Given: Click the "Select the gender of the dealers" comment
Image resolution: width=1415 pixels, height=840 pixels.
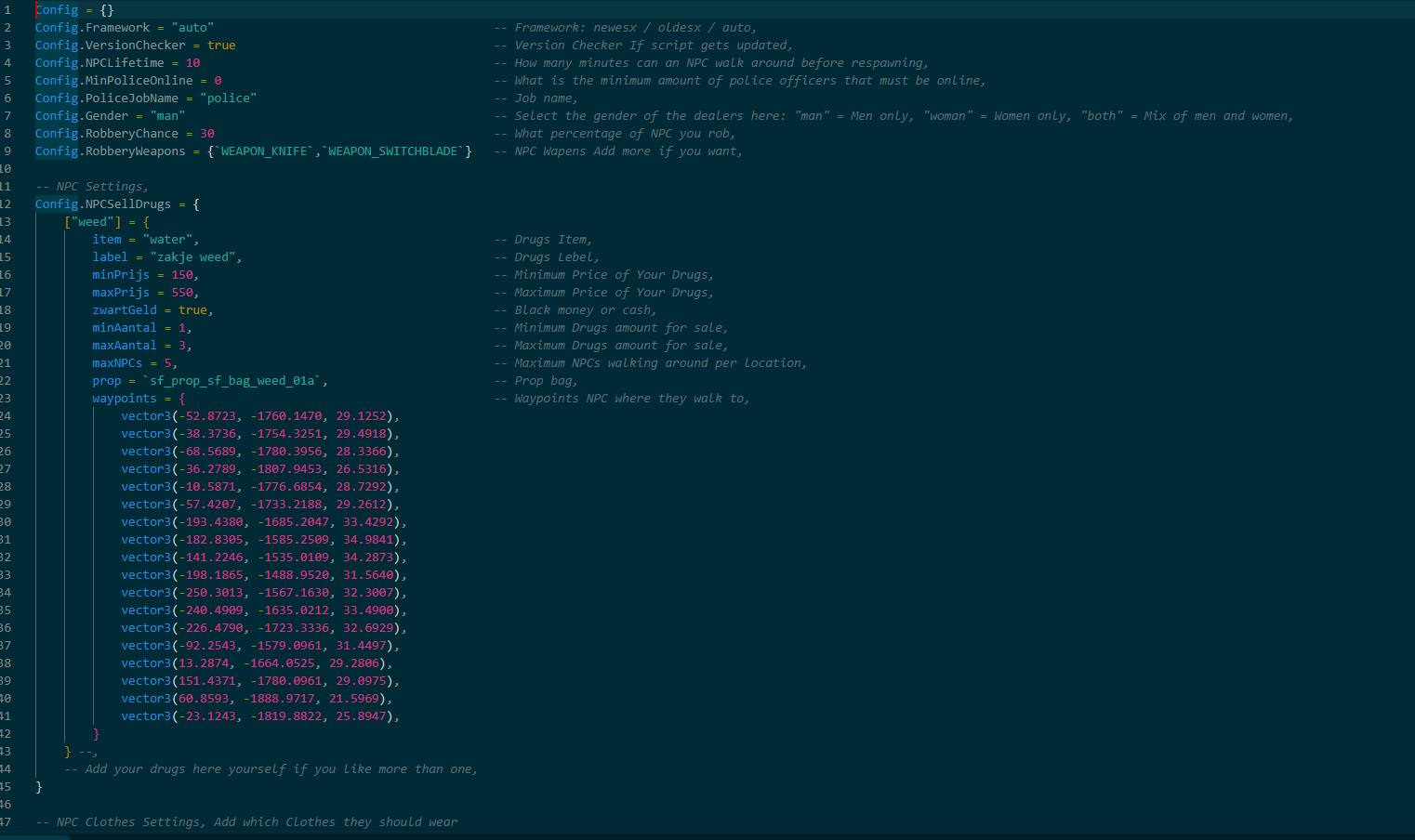Looking at the screenshot, I should click(893, 116).
